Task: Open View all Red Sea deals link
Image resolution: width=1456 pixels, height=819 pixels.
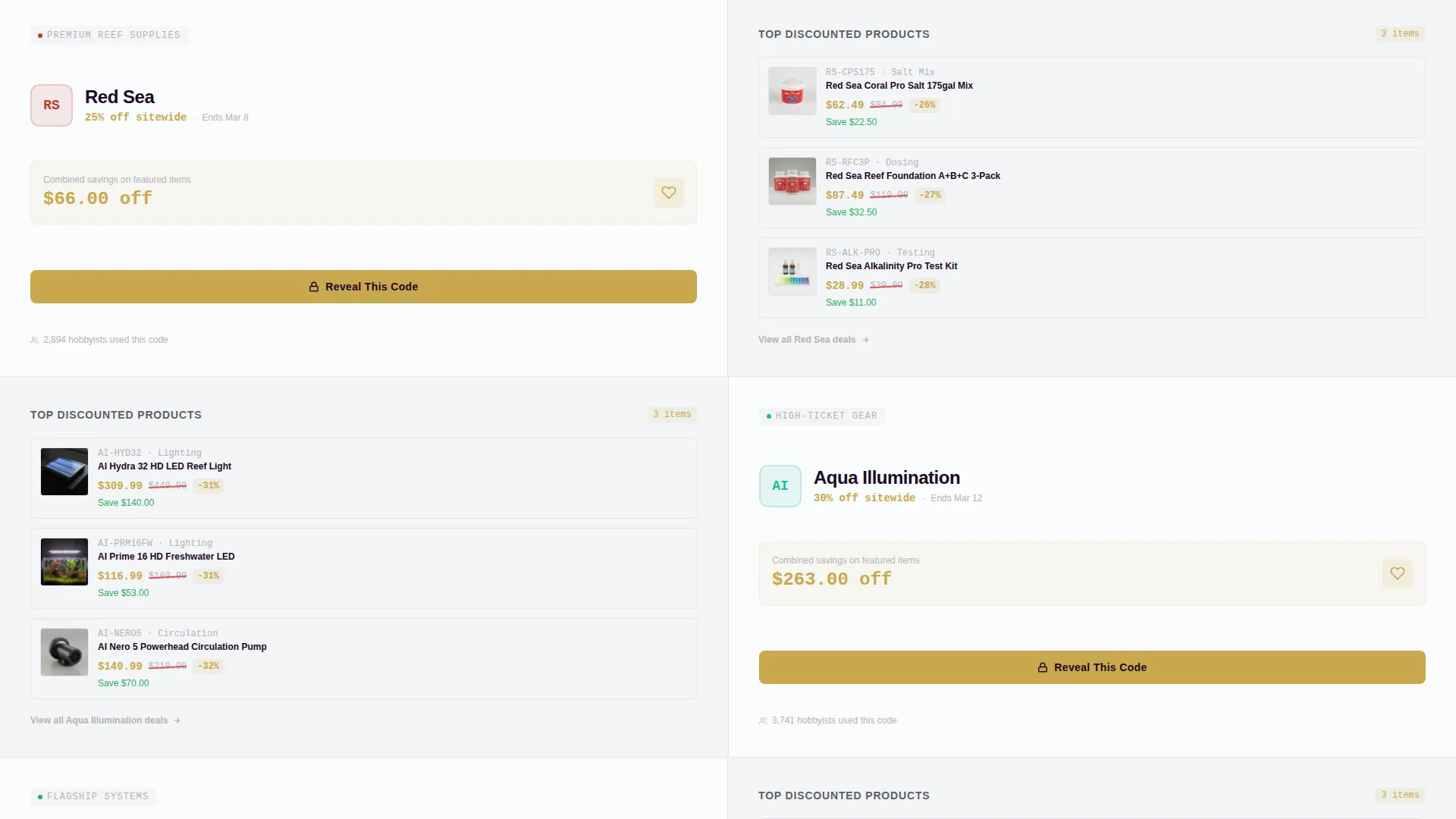Action: pos(814,340)
